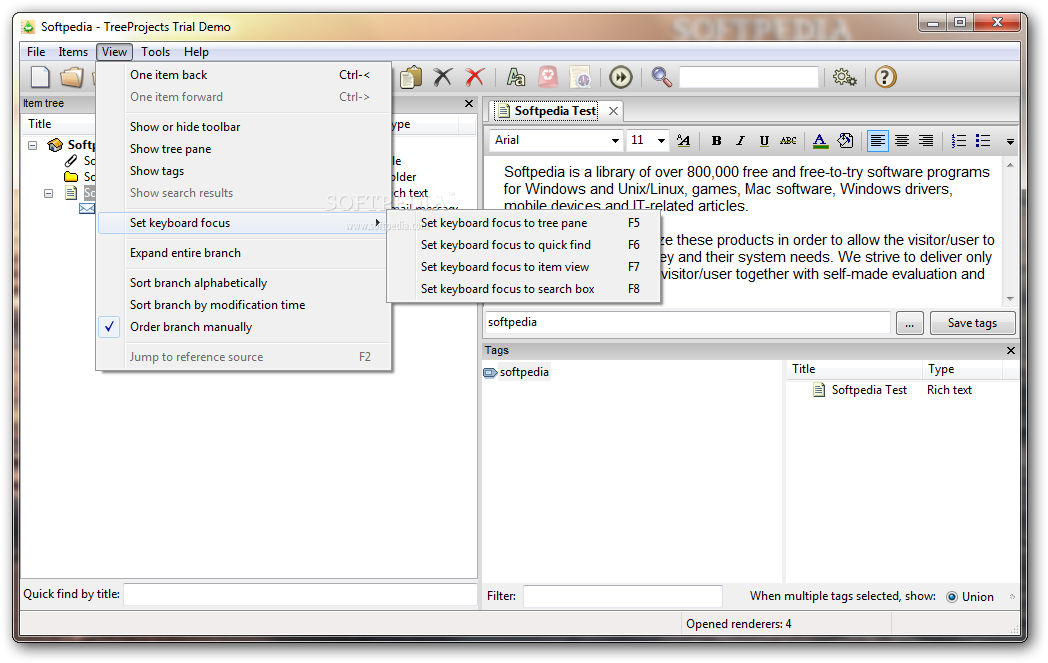Click the Quick find by title field
The height and width of the screenshot is (663, 1048).
point(300,594)
